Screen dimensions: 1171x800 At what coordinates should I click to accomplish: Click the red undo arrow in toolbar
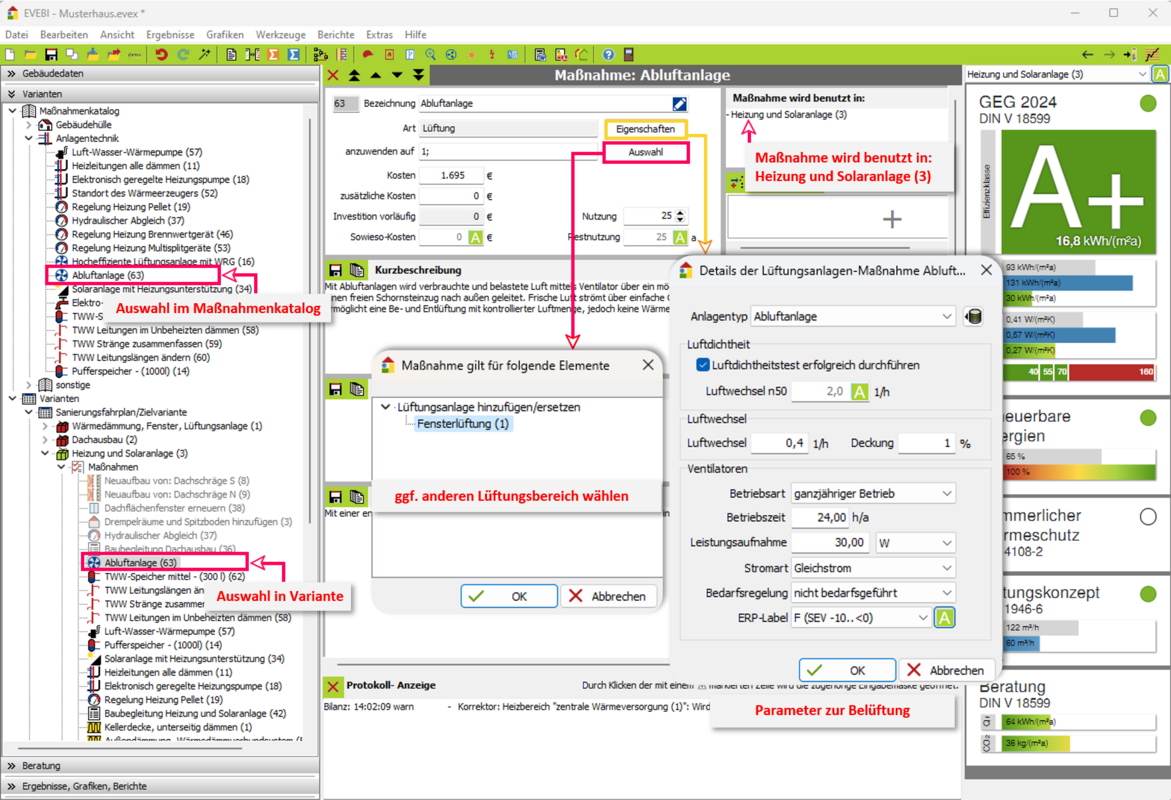160,54
